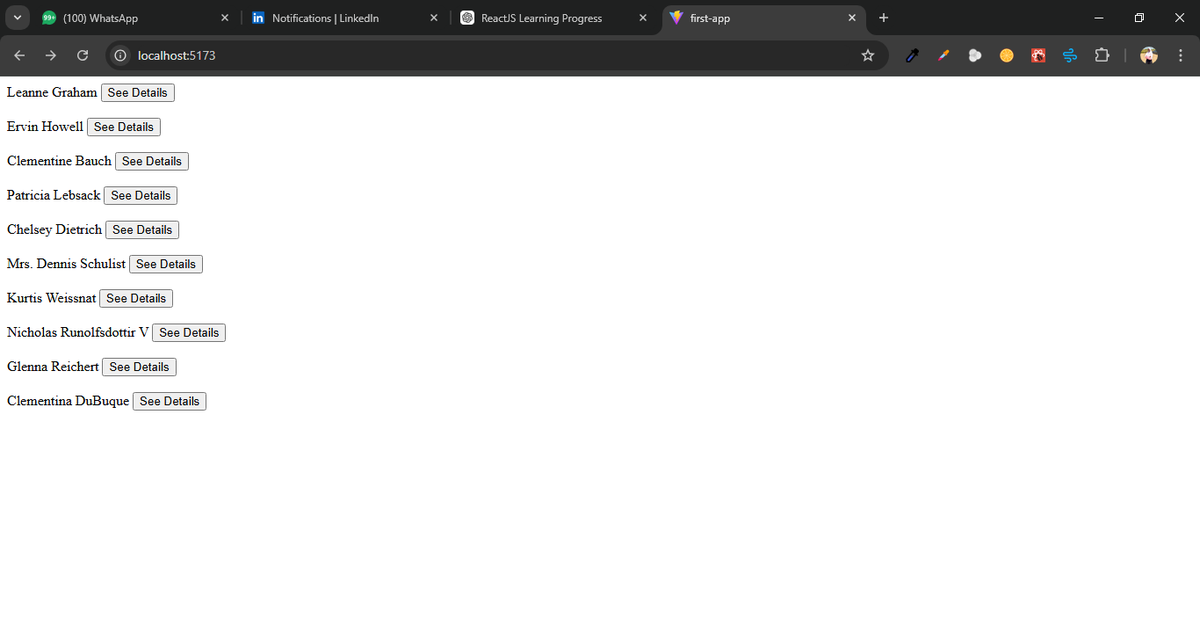Close the first-app tab

click(x=851, y=18)
